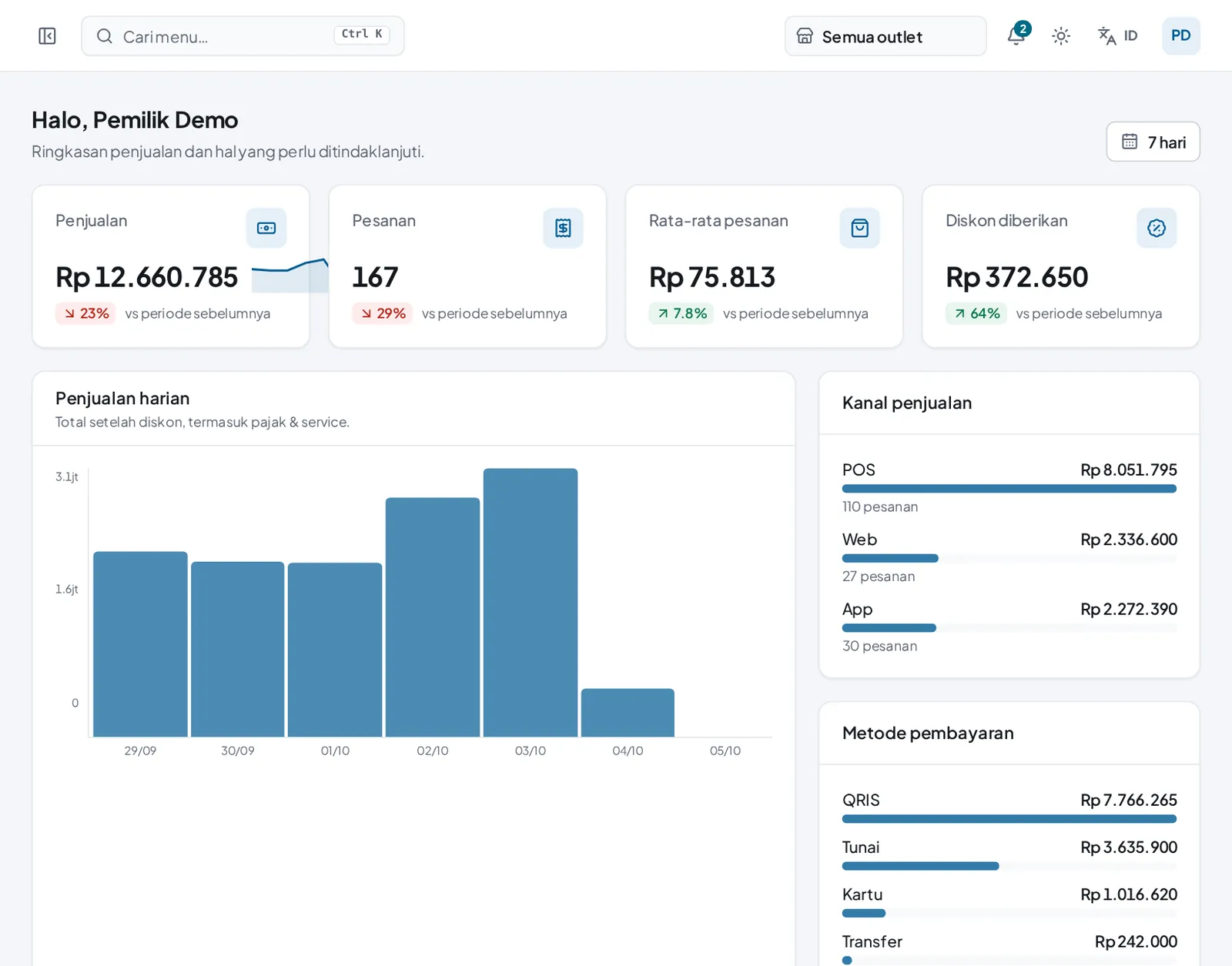Select Rp 12.660.785 sales value

pos(146,277)
